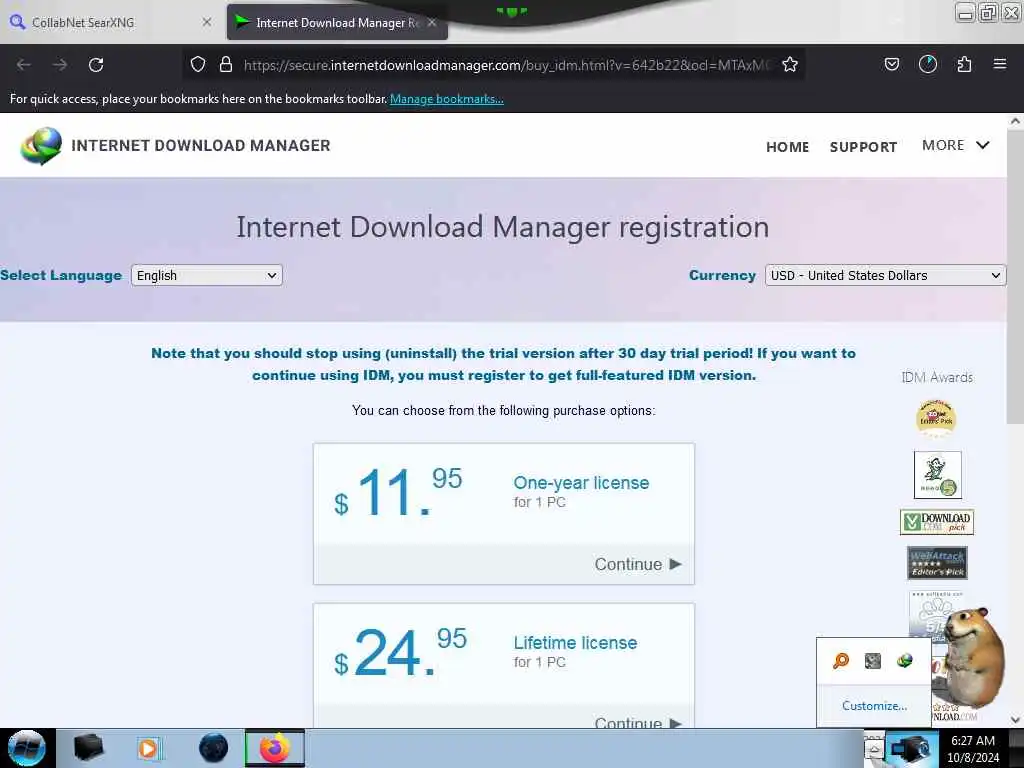The width and height of the screenshot is (1024, 768).
Task: Click the camera monitor tray icon
Action: click(x=910, y=750)
